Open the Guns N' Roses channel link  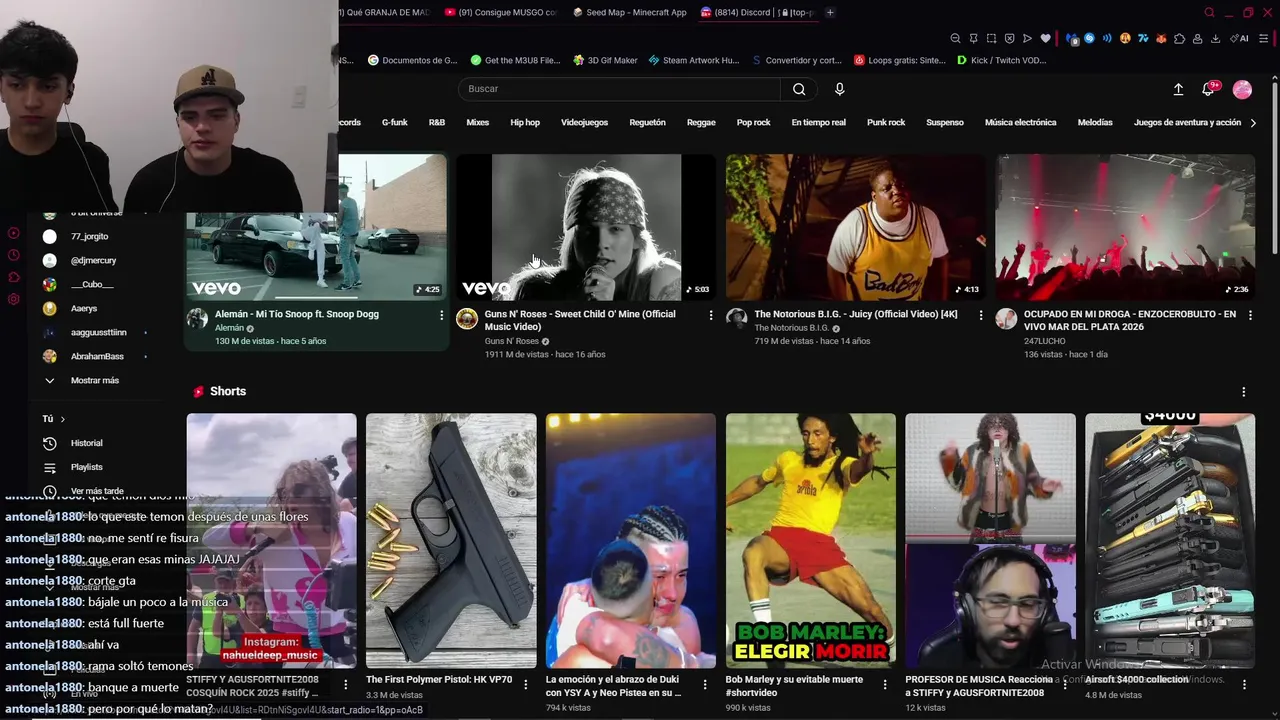[x=511, y=341]
